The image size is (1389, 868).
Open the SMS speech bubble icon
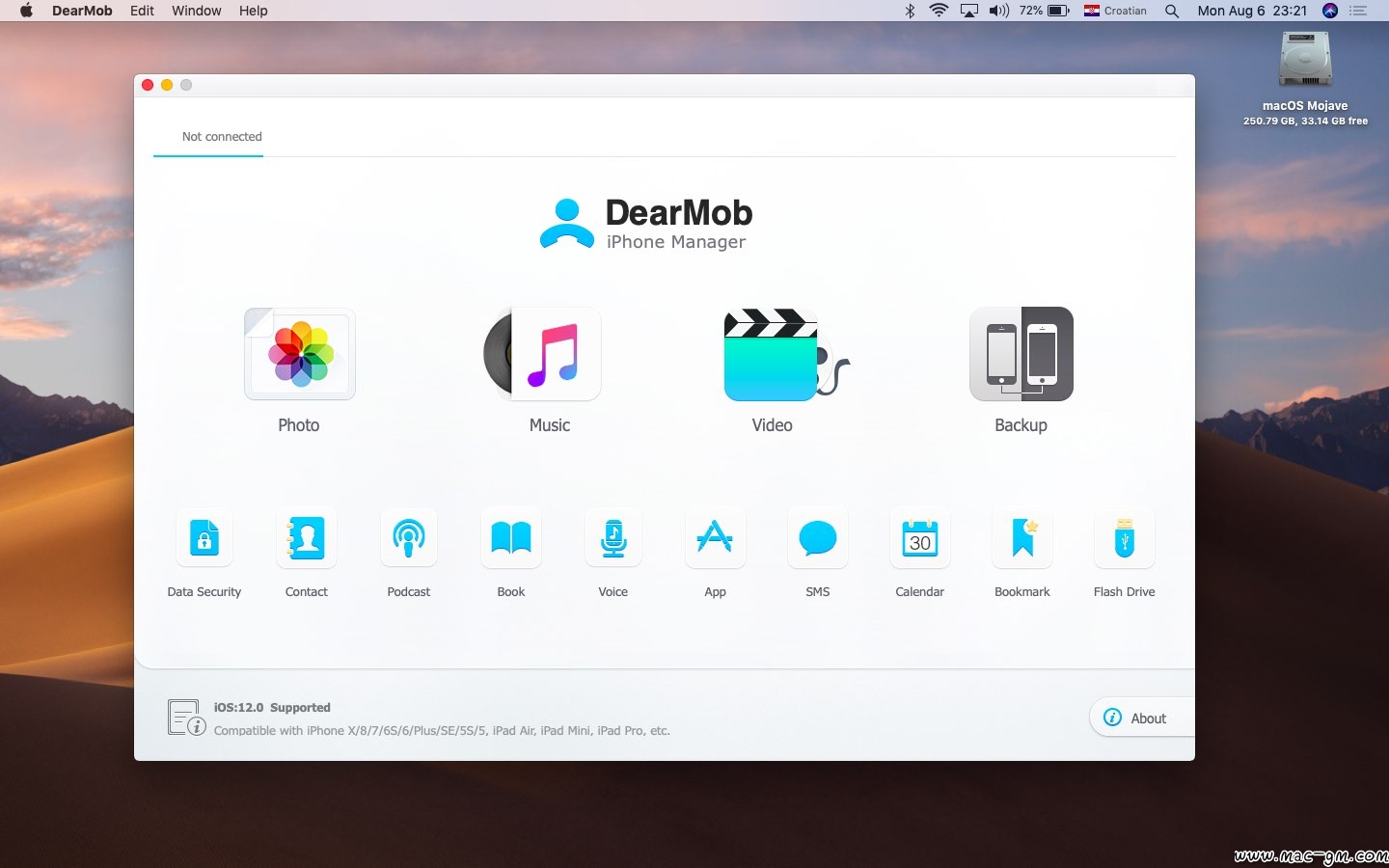[818, 538]
